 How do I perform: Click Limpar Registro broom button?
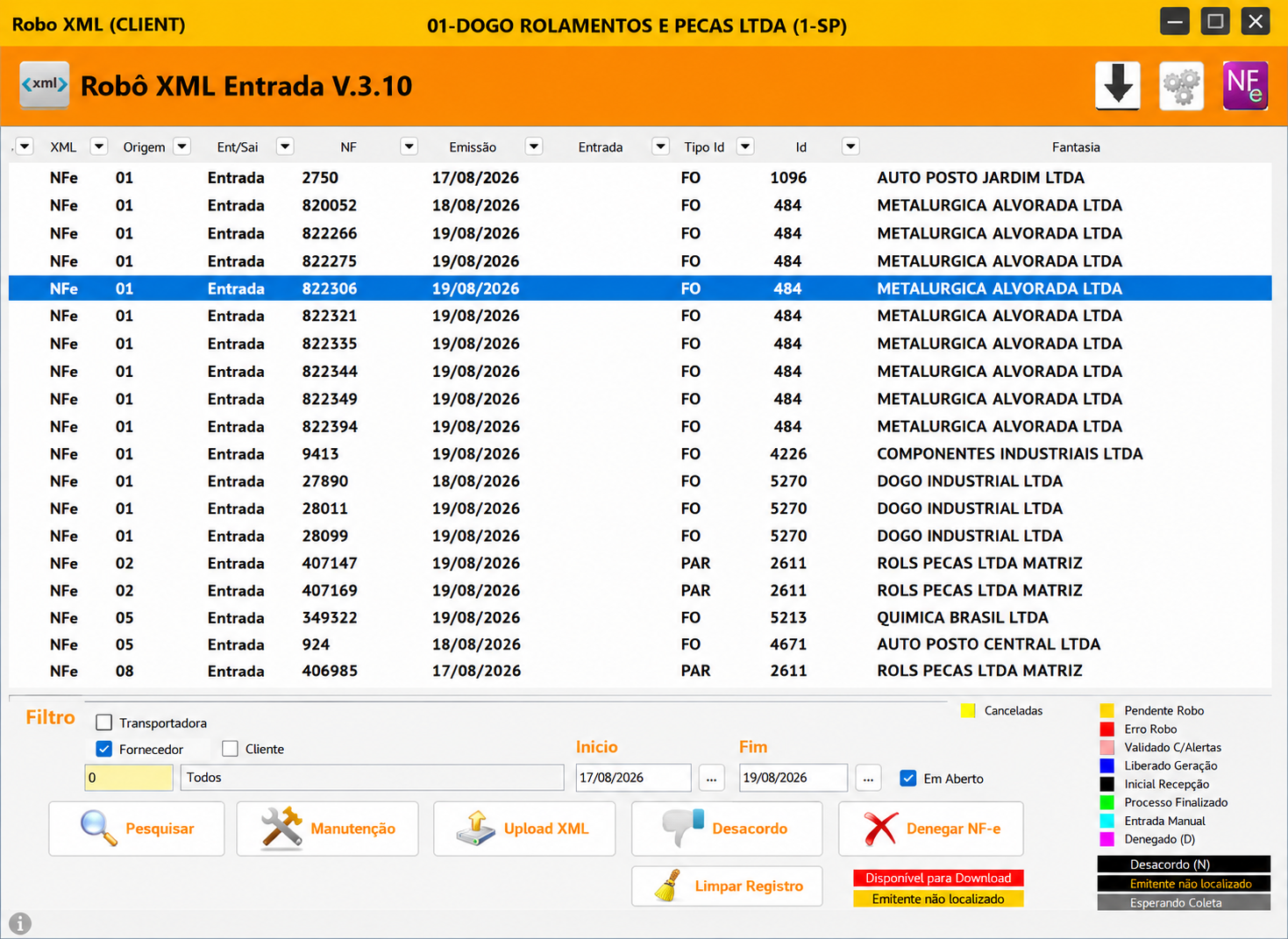pos(727,886)
